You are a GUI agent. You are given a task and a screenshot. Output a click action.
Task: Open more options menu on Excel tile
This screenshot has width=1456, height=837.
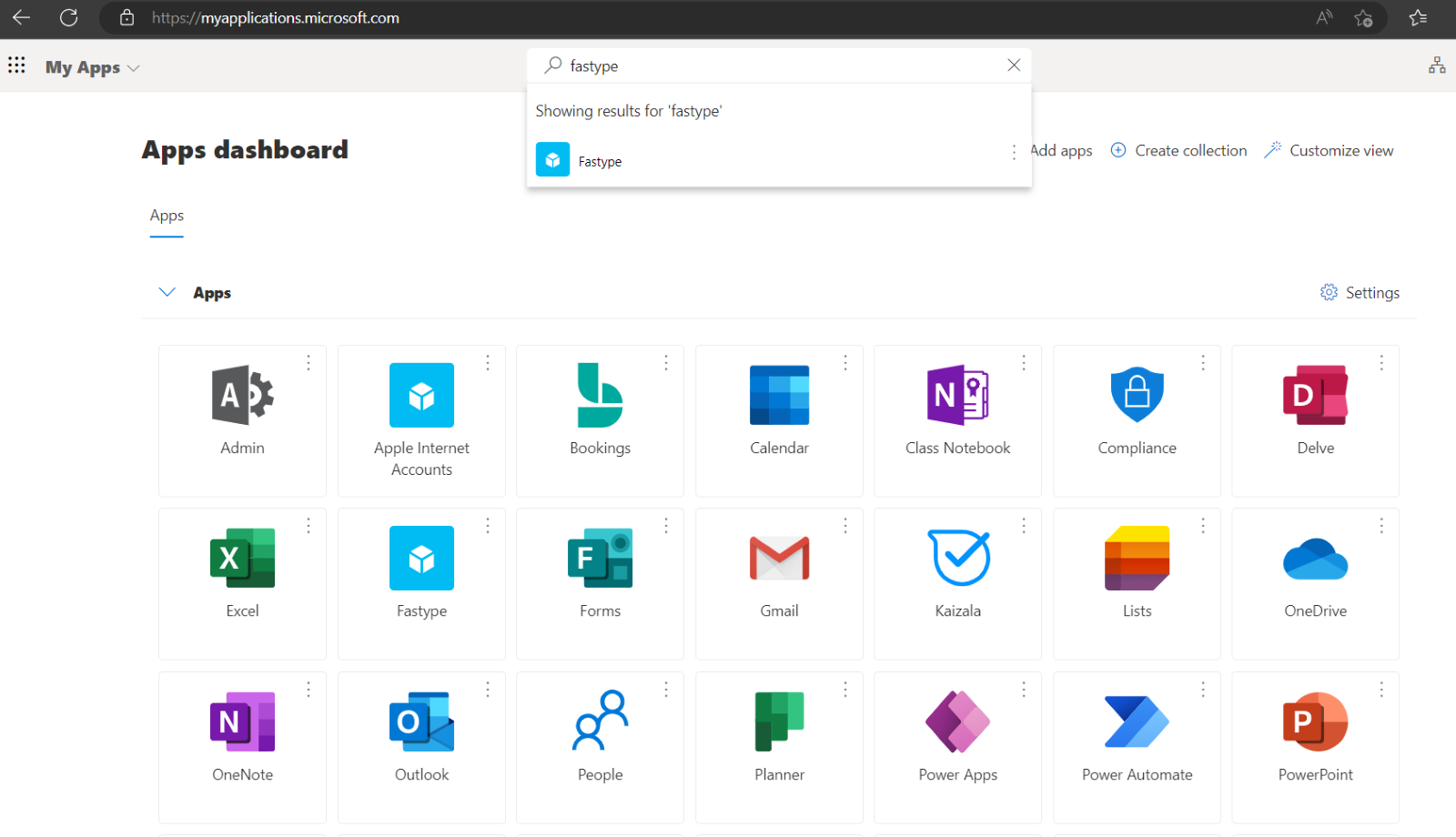(x=308, y=526)
